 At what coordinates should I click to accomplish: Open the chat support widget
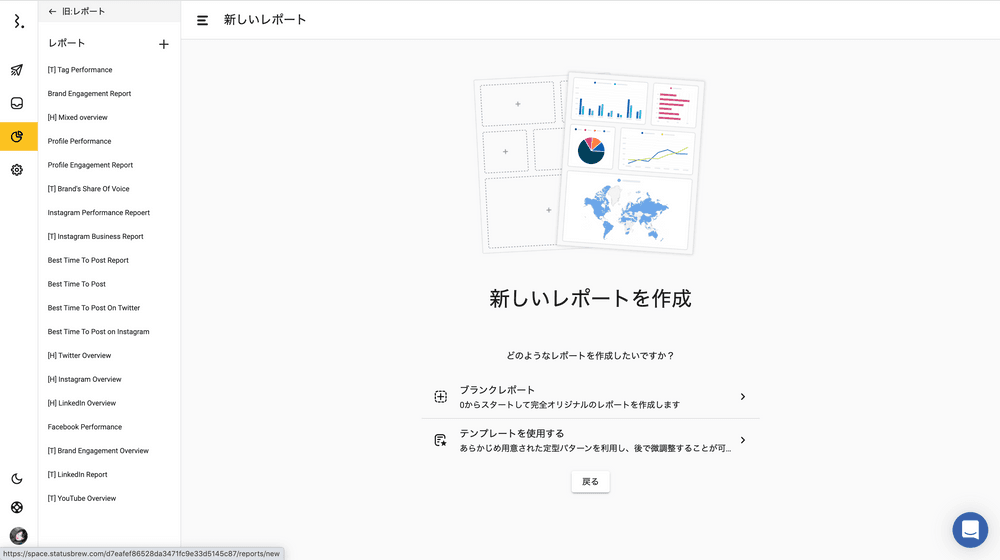point(969,530)
